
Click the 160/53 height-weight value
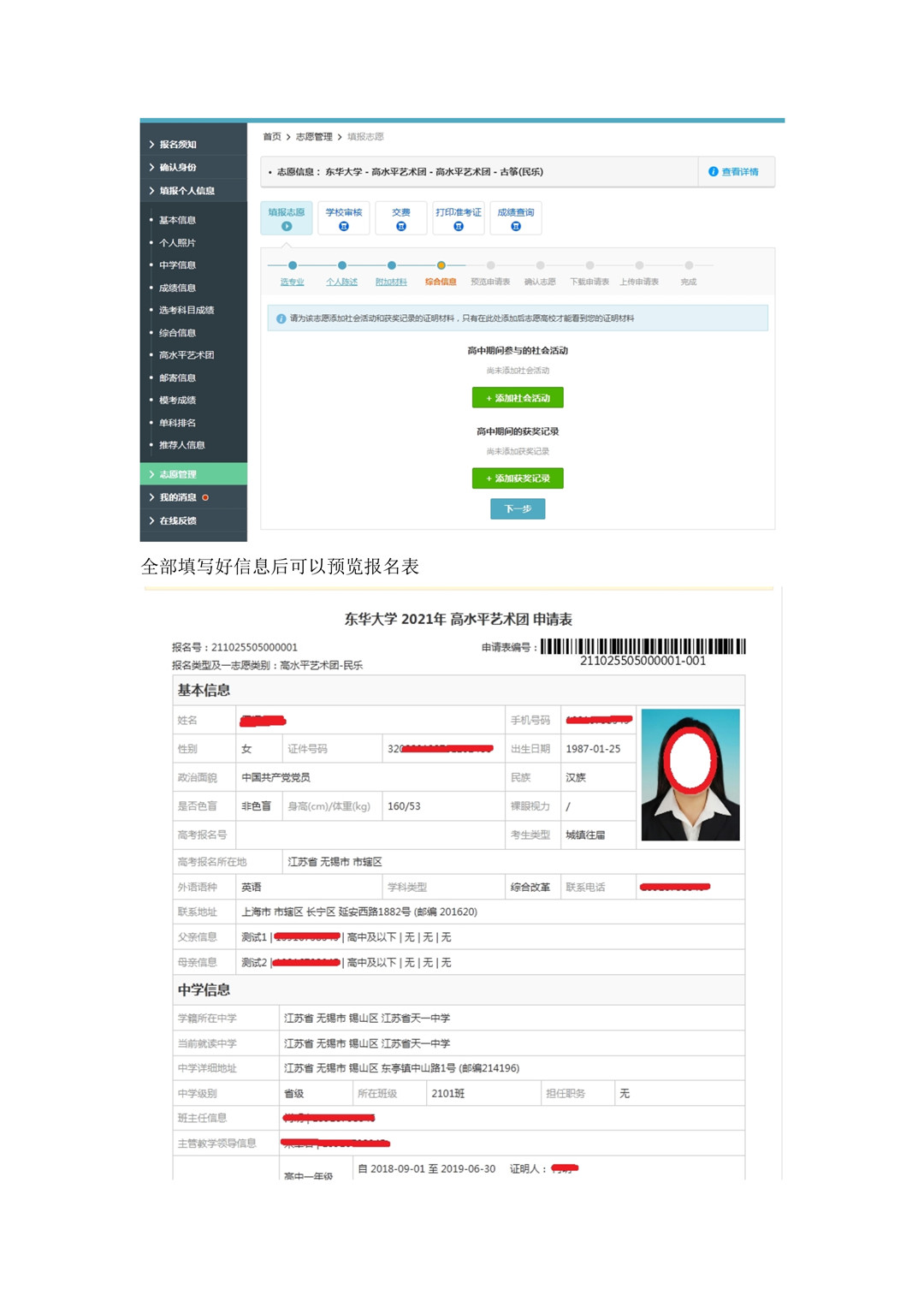404,806
